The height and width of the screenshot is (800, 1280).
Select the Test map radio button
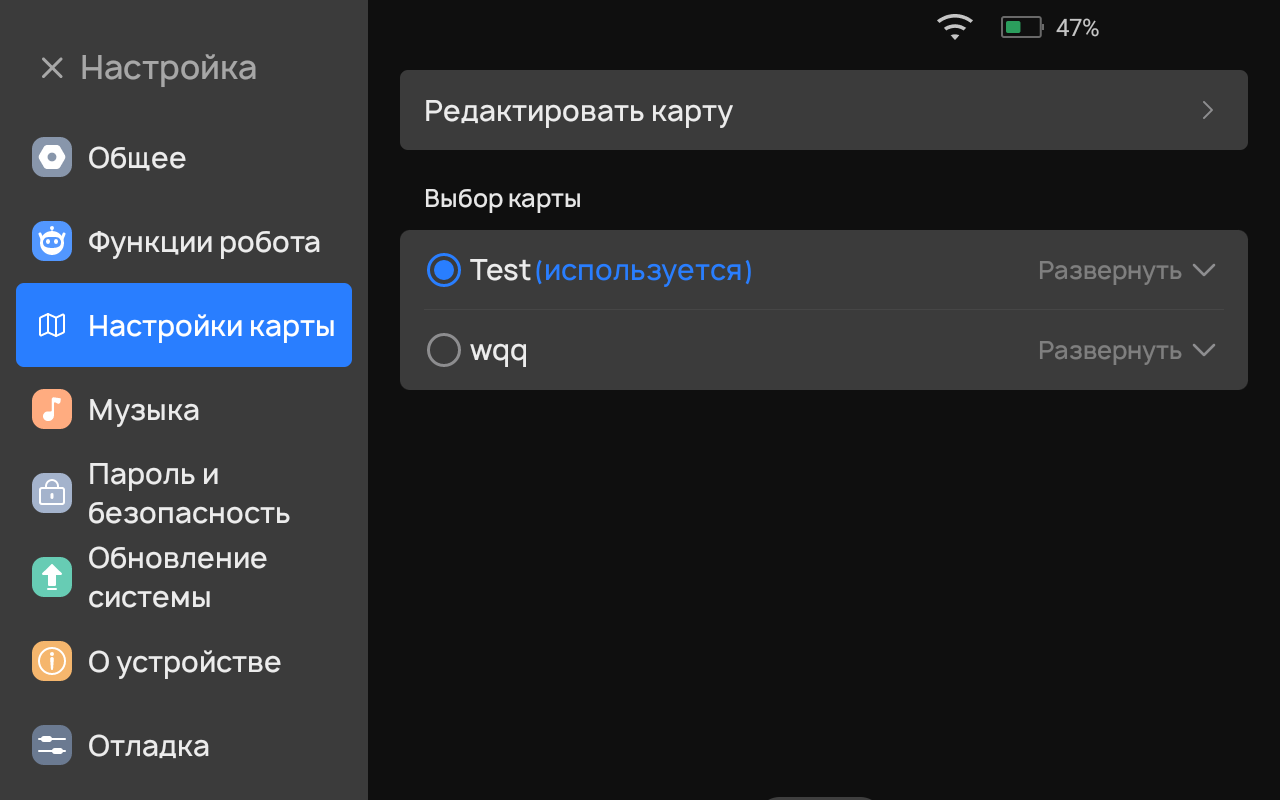tap(443, 270)
